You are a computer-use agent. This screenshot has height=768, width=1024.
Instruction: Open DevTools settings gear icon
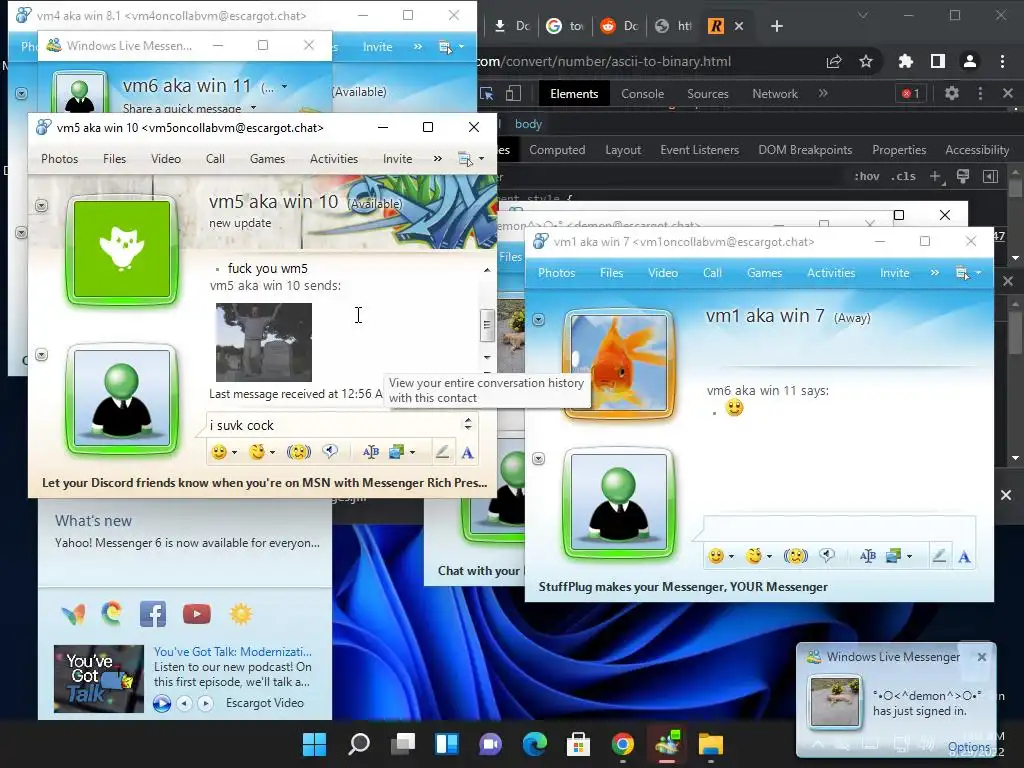pyautogui.click(x=952, y=93)
